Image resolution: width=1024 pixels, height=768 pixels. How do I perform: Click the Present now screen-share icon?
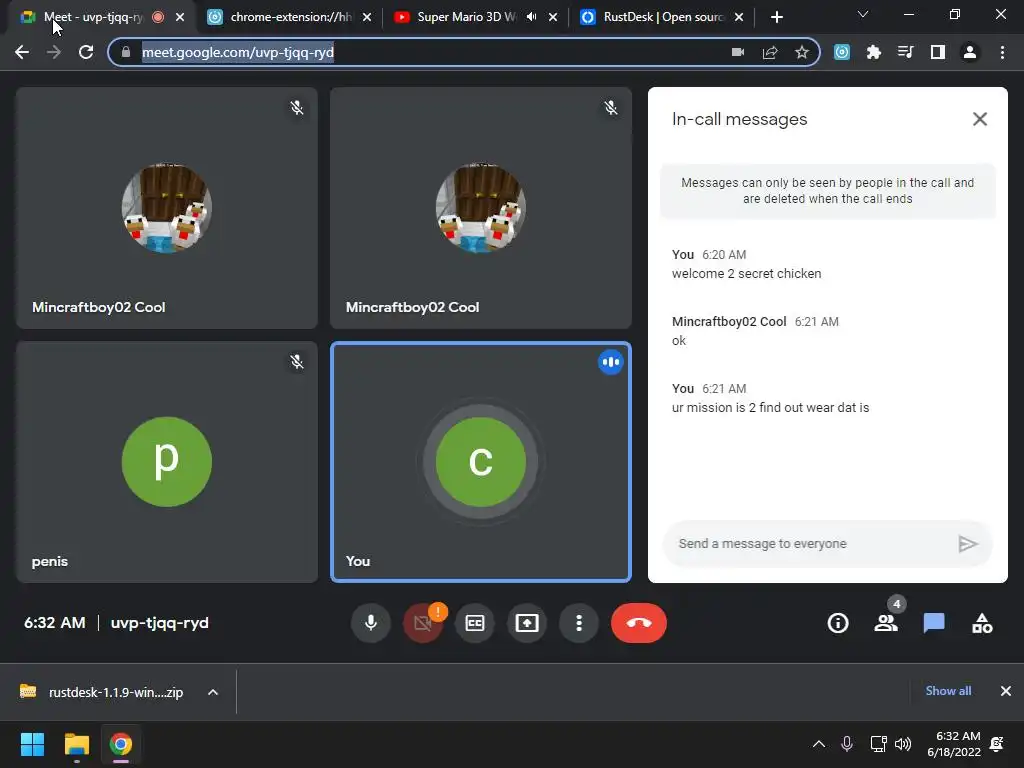click(527, 623)
